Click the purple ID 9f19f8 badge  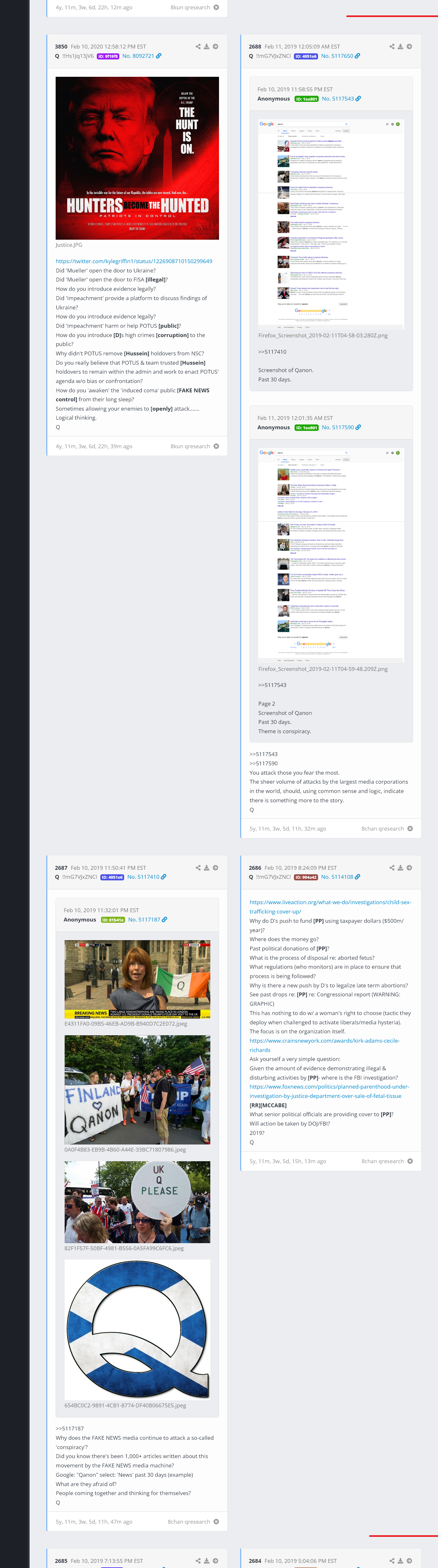108,56
